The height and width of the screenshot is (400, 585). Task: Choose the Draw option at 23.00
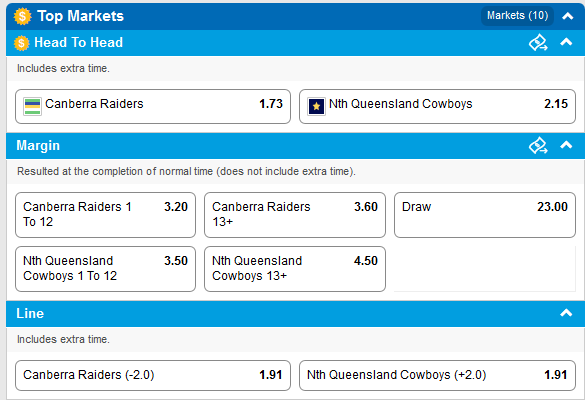[485, 215]
